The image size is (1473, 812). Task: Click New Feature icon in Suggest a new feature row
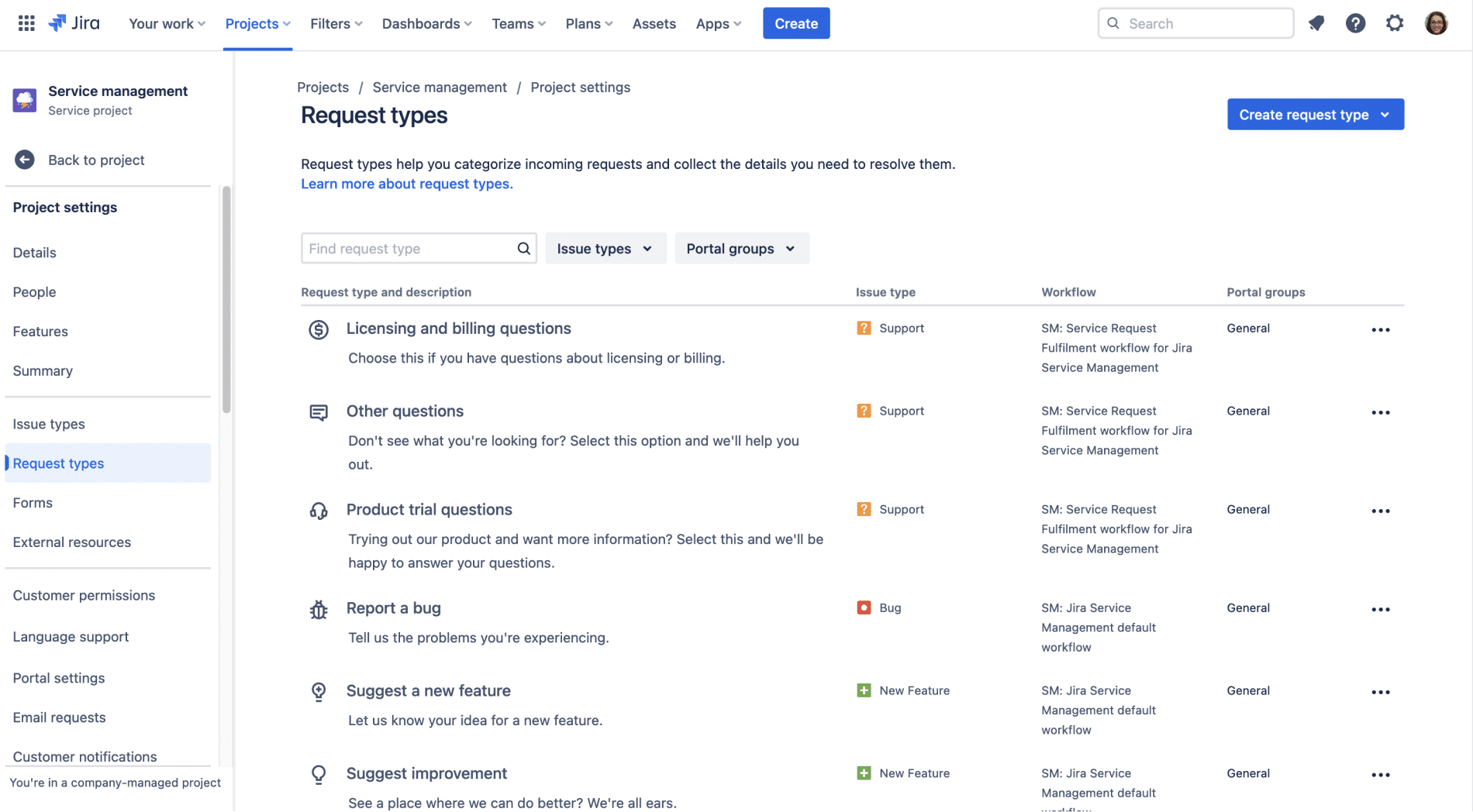point(864,690)
